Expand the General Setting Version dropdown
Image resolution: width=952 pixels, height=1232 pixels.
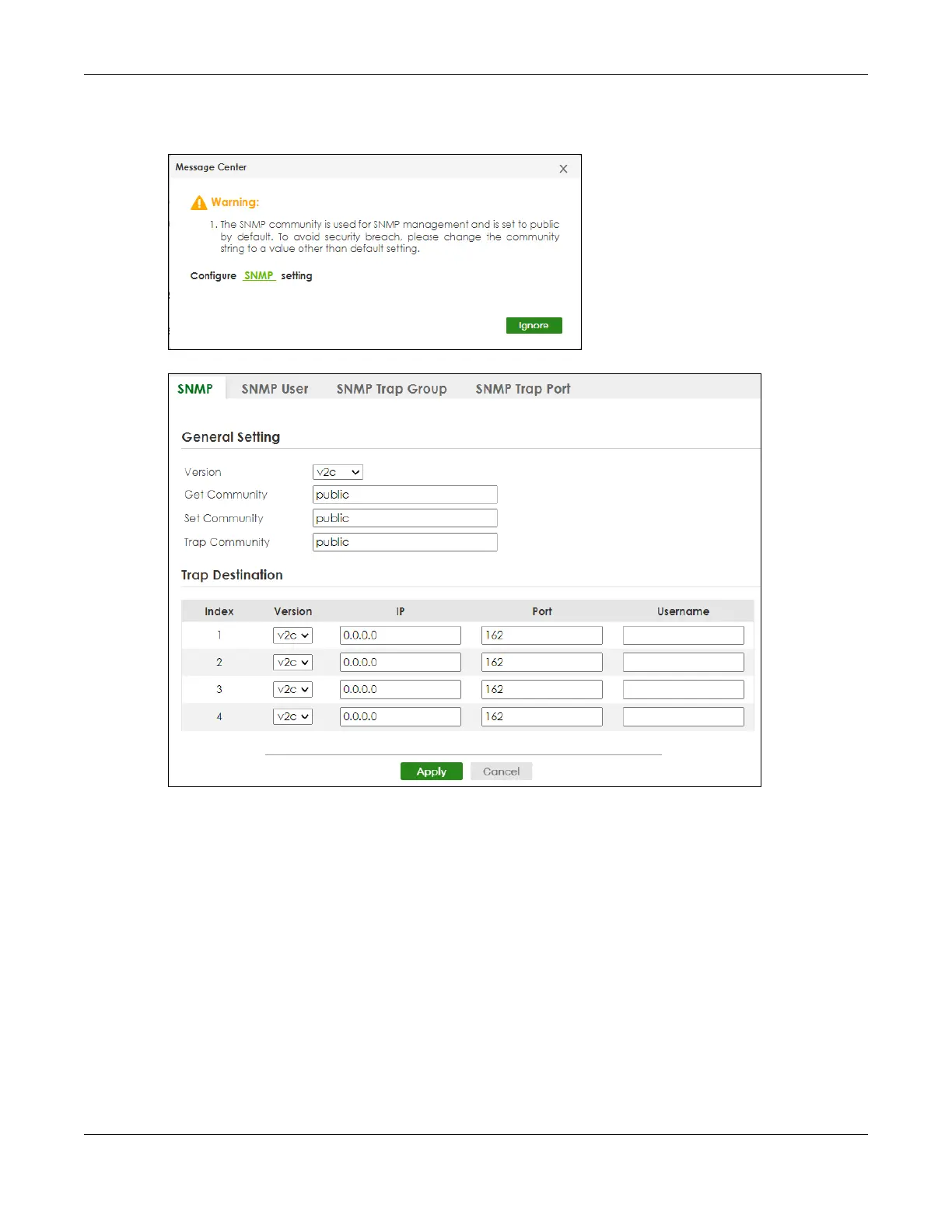[338, 472]
